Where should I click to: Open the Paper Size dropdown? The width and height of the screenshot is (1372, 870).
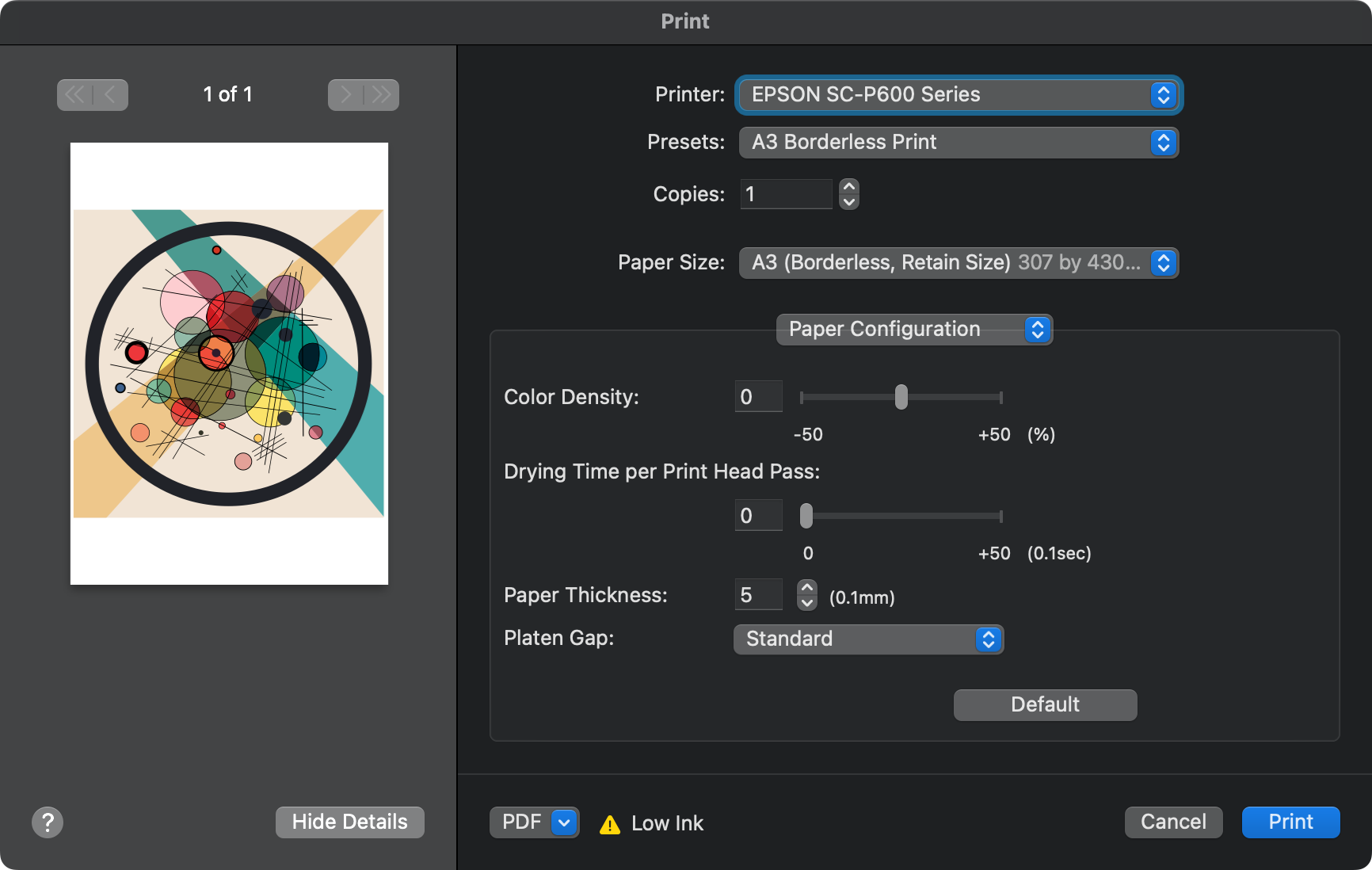coord(959,263)
